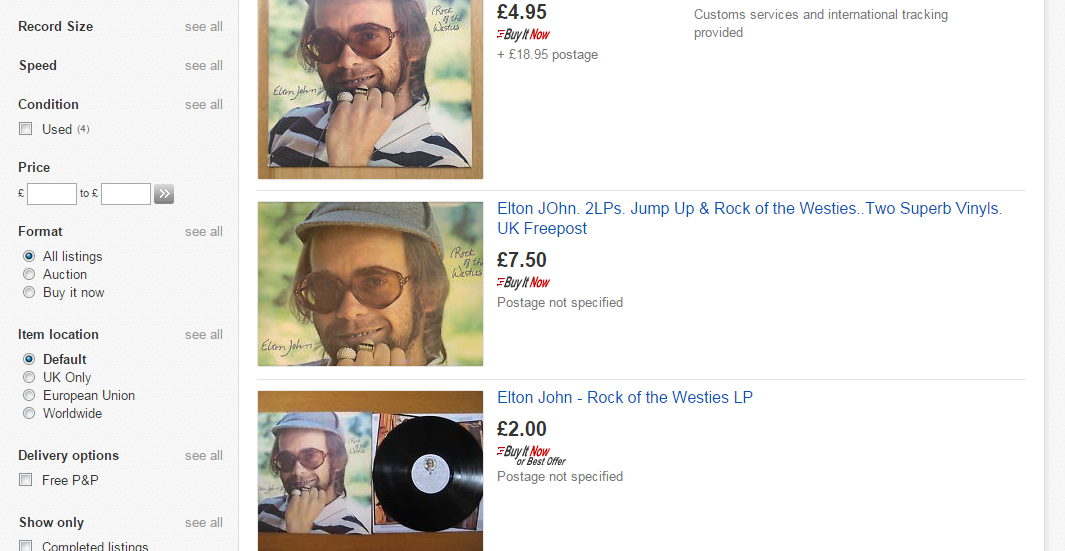Select UK Only item location
Viewport: 1065px width, 551px height.
[x=29, y=377]
